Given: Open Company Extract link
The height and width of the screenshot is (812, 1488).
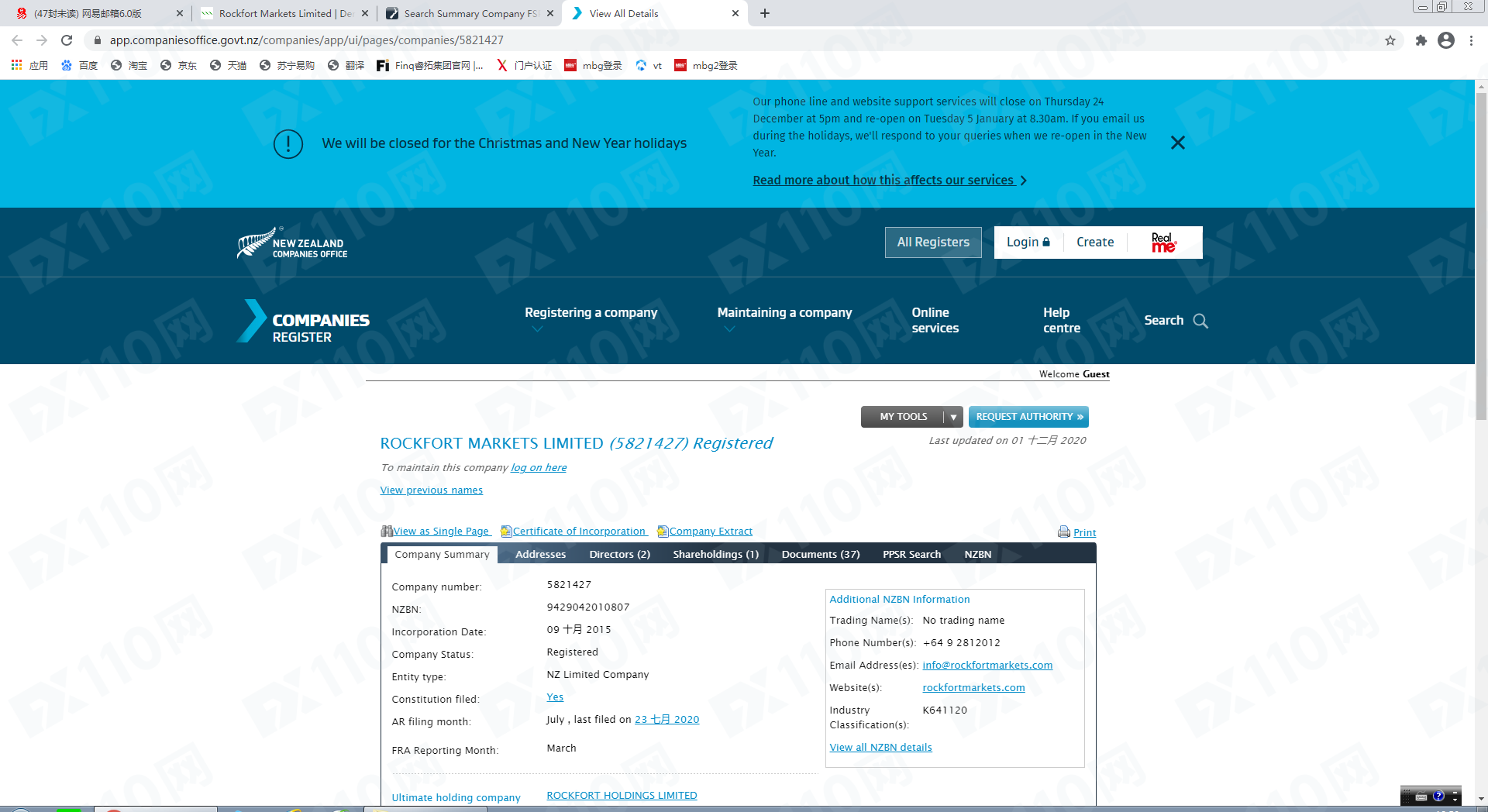Looking at the screenshot, I should pyautogui.click(x=704, y=532).
